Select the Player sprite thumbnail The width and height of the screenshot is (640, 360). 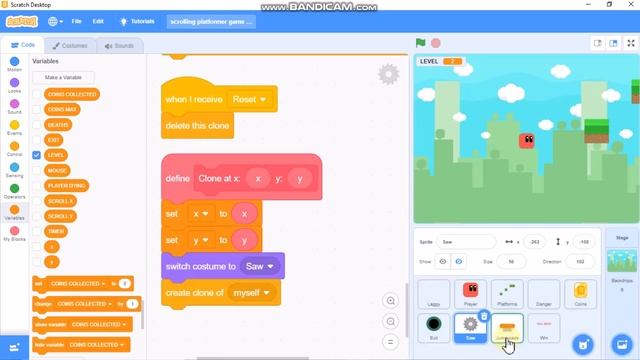tap(470, 294)
